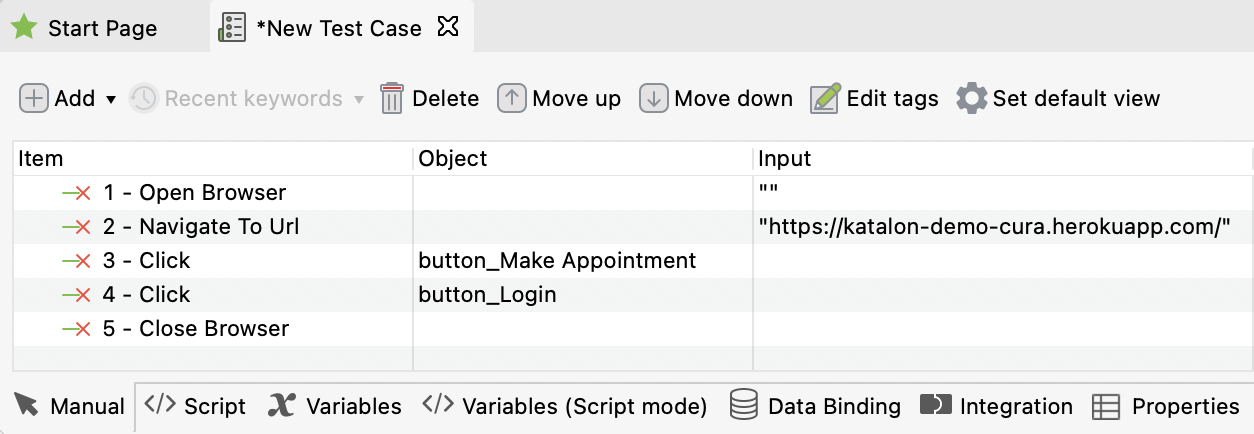Open the Variables tab
This screenshot has width=1254, height=434.
coord(335,406)
